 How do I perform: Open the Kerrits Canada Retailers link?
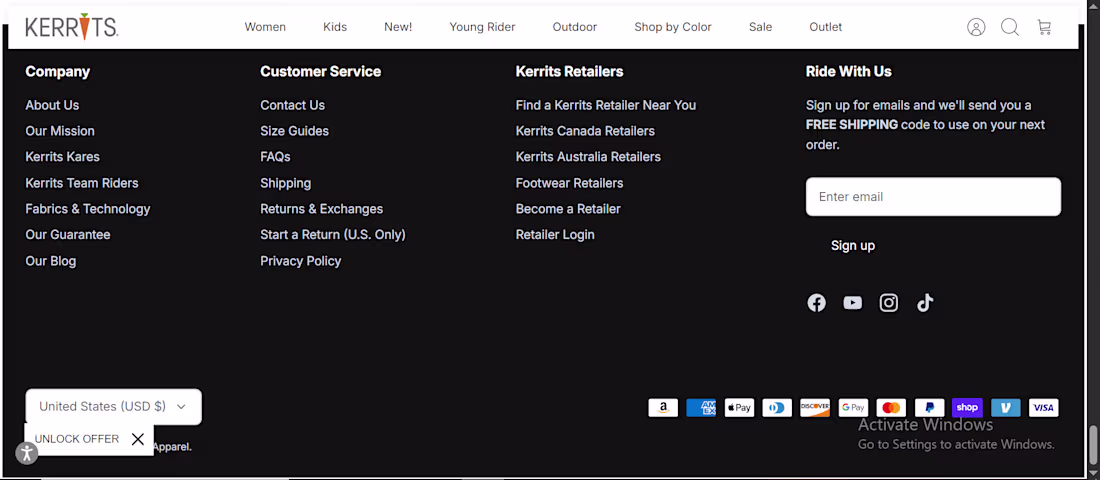[585, 131]
